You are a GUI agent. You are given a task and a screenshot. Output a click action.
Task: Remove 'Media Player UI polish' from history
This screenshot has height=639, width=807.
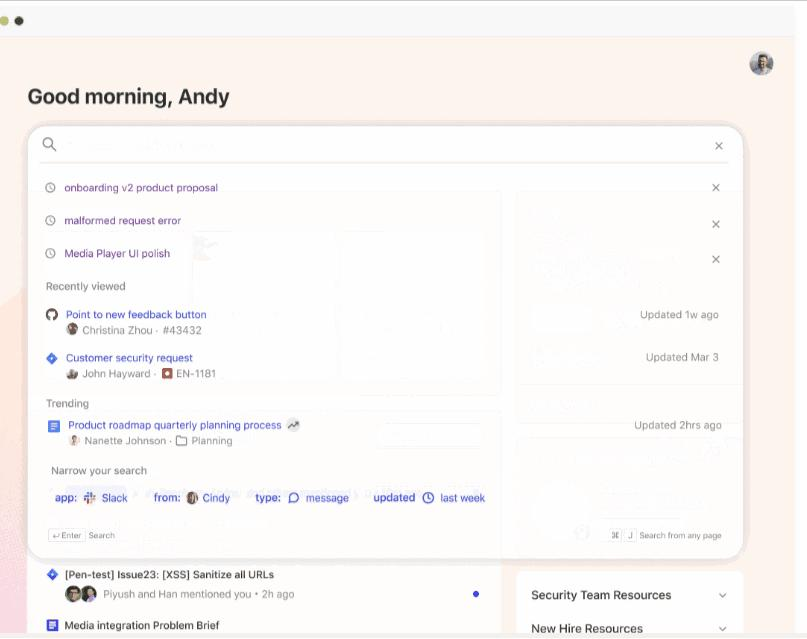716,259
